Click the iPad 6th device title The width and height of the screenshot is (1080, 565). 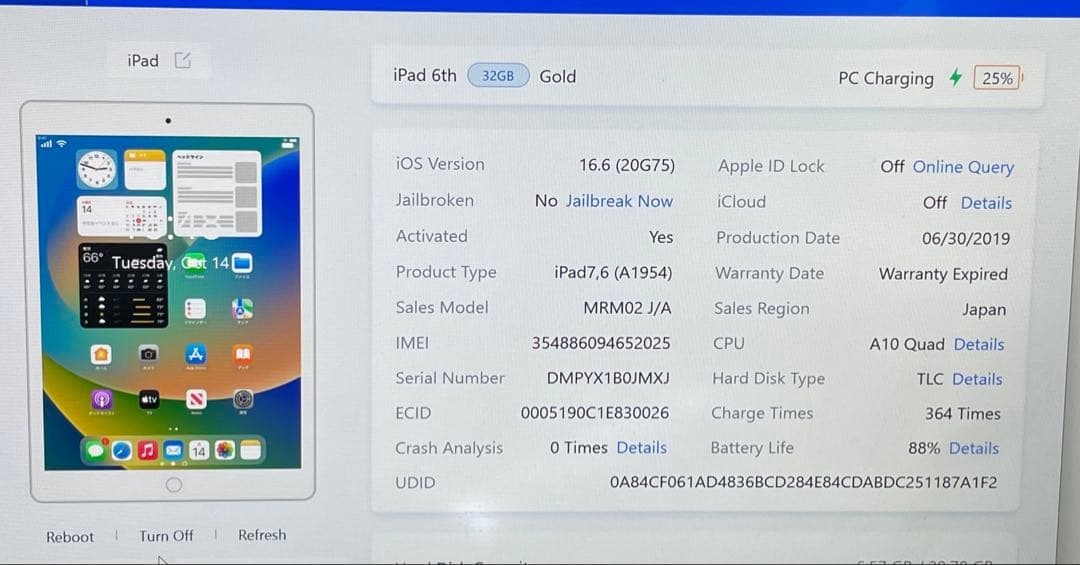point(425,75)
